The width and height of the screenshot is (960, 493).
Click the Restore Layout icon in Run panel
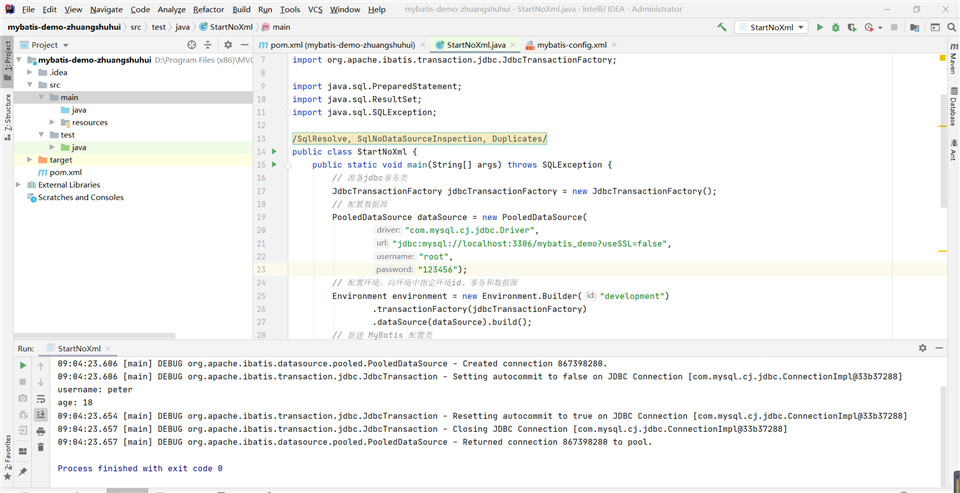click(x=23, y=451)
